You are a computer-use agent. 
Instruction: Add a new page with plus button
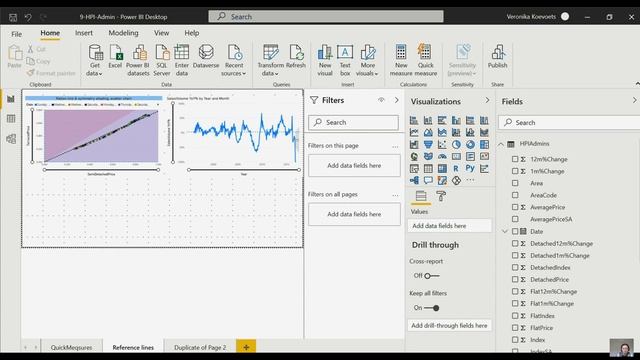coord(246,347)
